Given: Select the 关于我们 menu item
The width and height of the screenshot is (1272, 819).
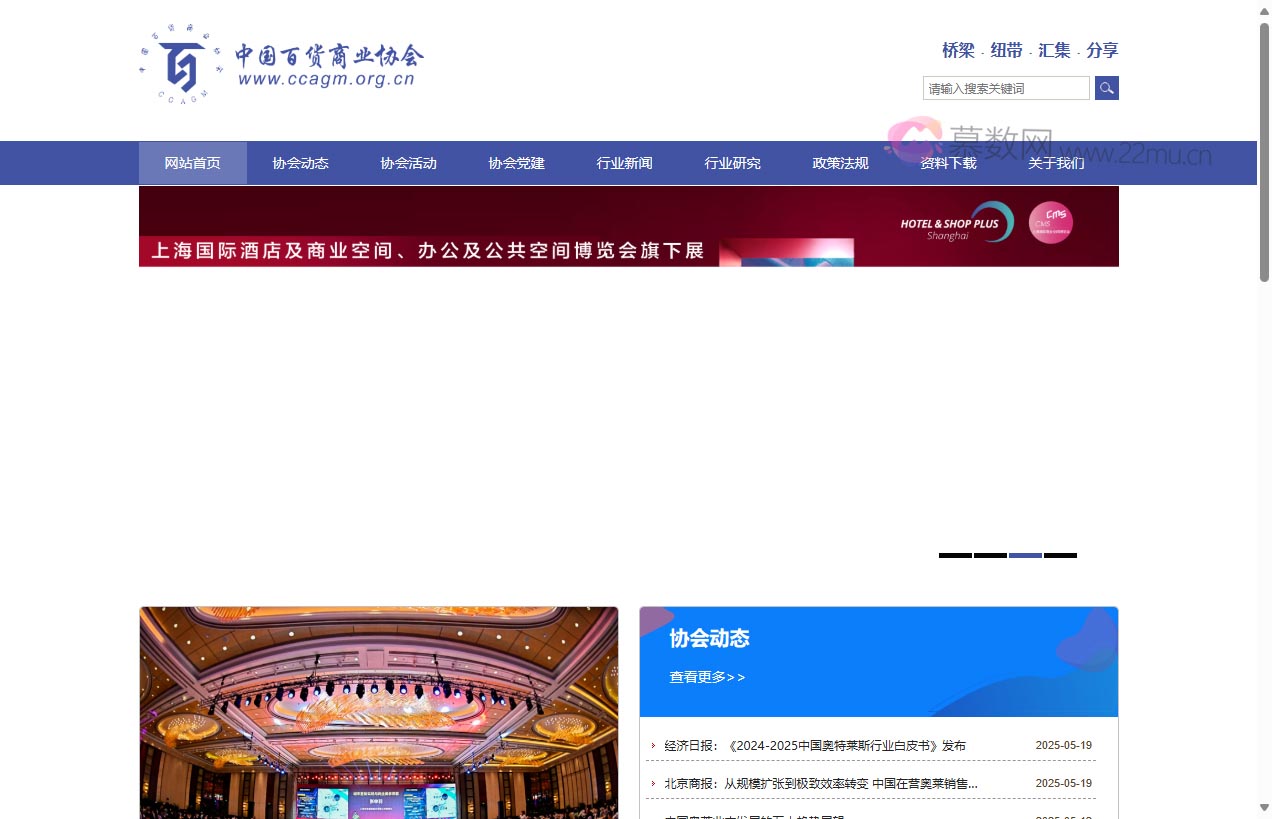Looking at the screenshot, I should 1056,163.
